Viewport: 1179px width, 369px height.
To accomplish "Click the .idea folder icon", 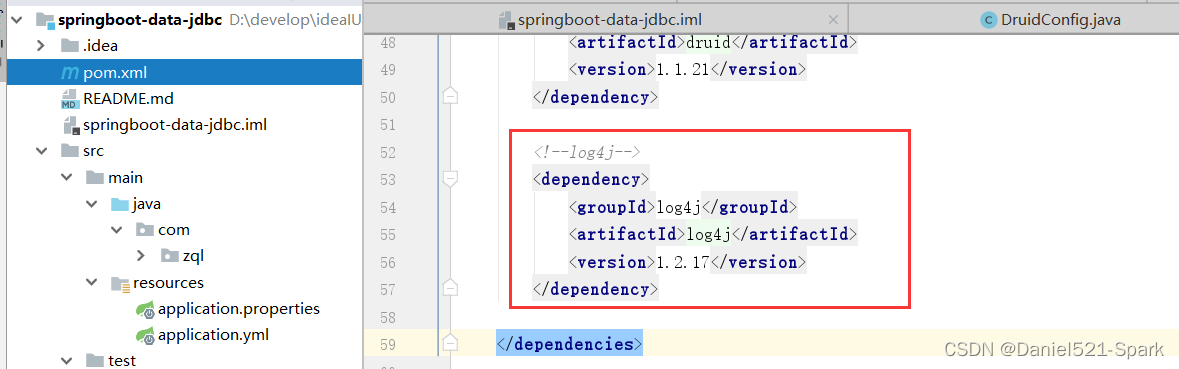I will [x=69, y=46].
